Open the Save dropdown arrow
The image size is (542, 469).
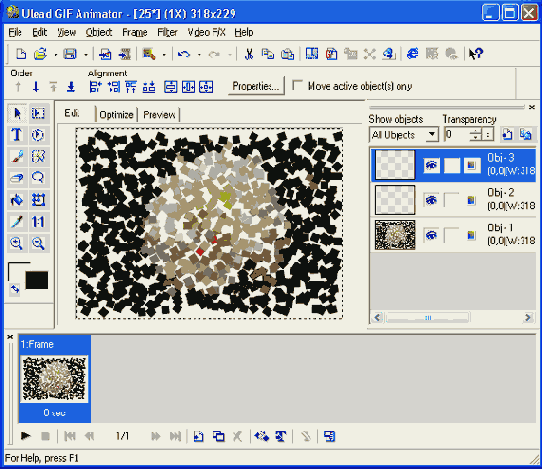(86, 55)
